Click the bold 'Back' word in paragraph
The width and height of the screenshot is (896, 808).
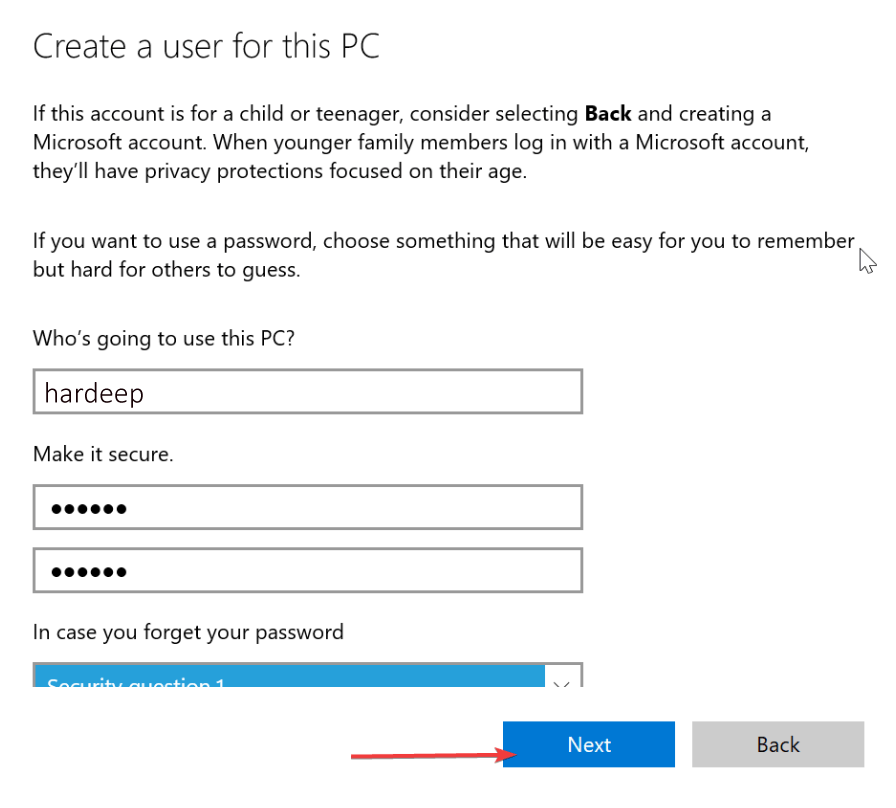click(x=608, y=114)
